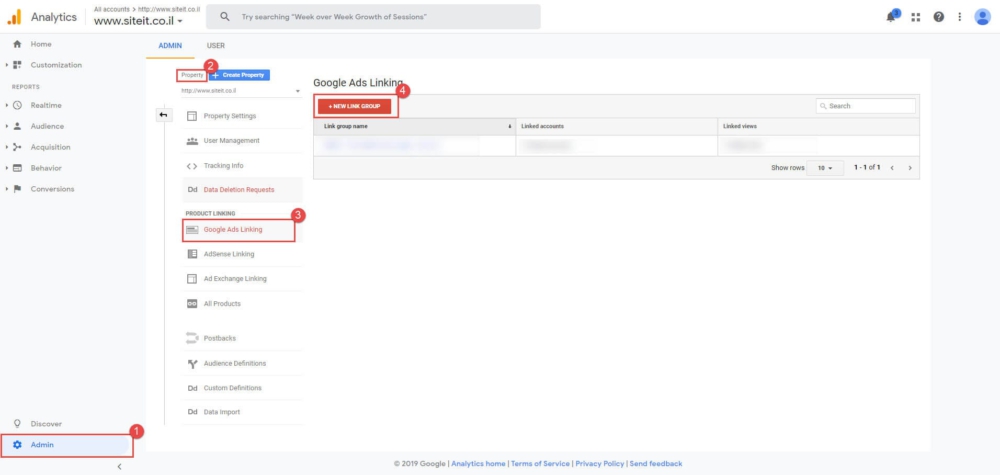Open the three-dot more options menu
Viewport: 1000px width, 475px height.
tap(959, 17)
